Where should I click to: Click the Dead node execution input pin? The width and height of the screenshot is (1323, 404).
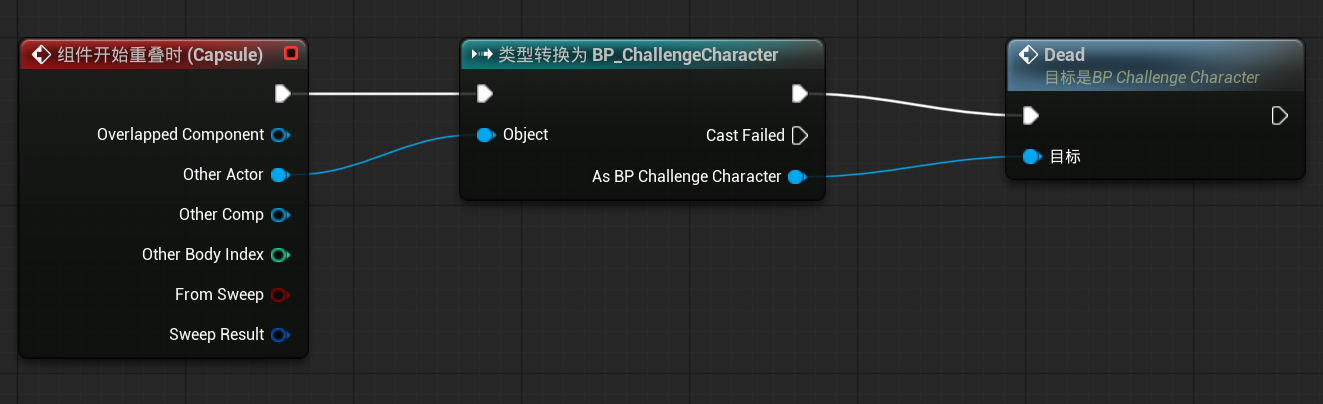tap(1031, 116)
